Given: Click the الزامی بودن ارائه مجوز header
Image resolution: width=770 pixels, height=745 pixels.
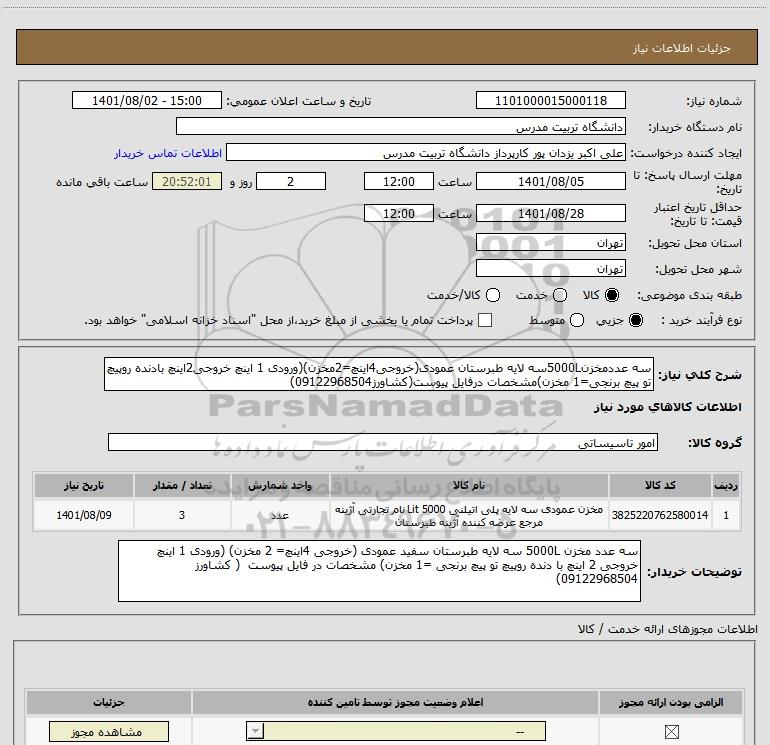Looking at the screenshot, I should click(x=671, y=702).
